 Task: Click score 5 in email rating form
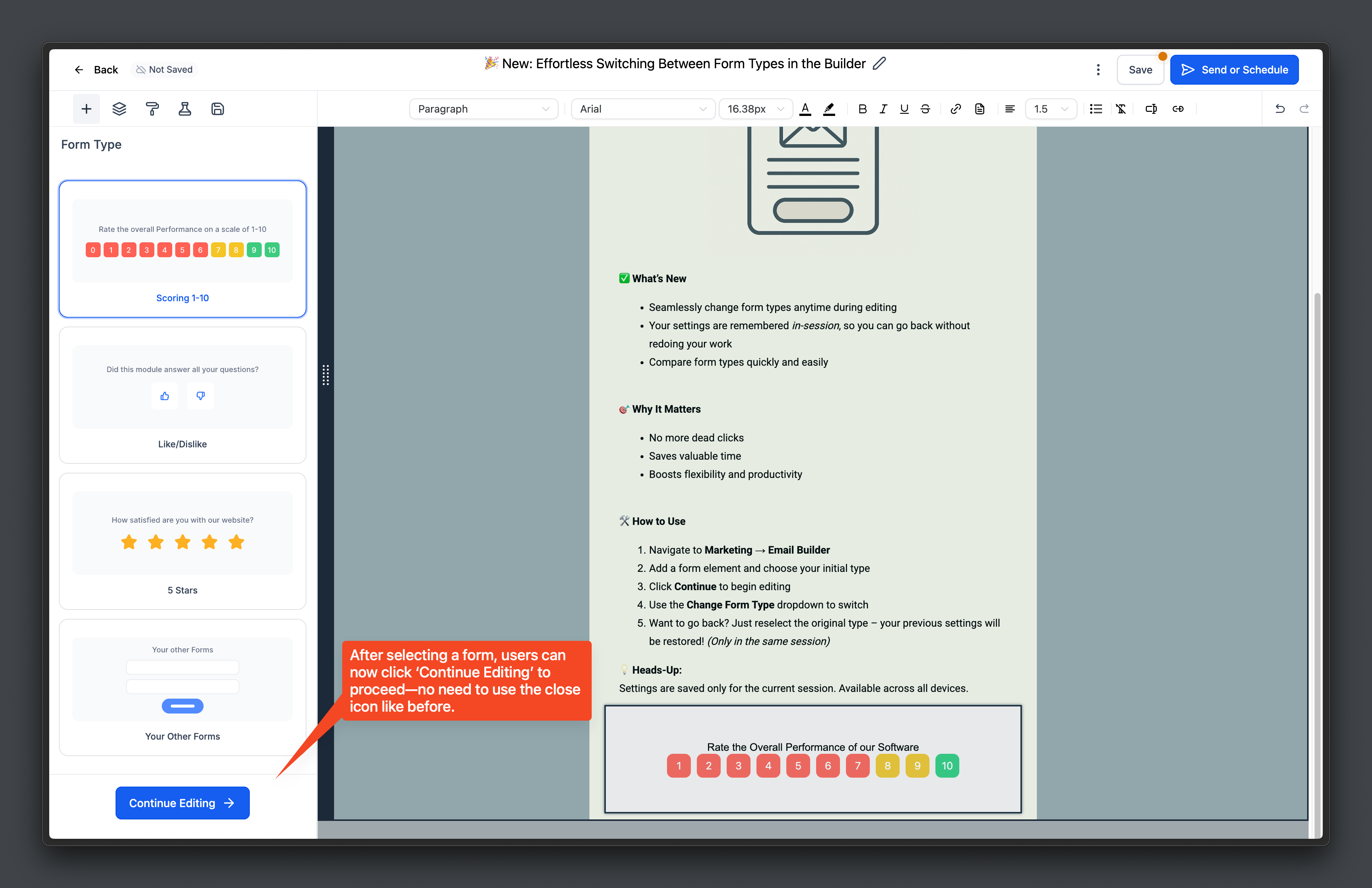(798, 766)
